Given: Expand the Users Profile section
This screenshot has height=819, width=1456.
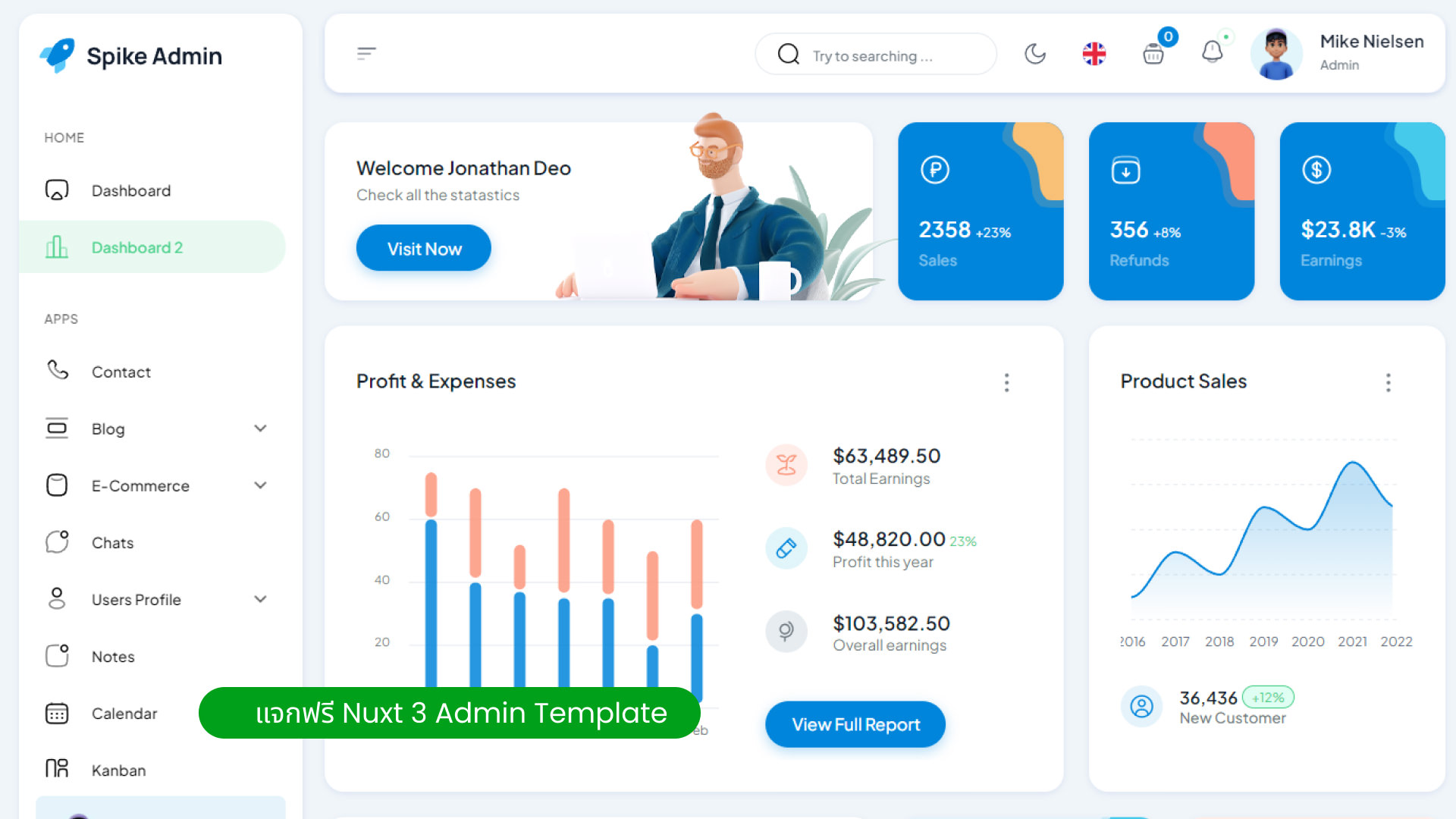Looking at the screenshot, I should (x=260, y=599).
